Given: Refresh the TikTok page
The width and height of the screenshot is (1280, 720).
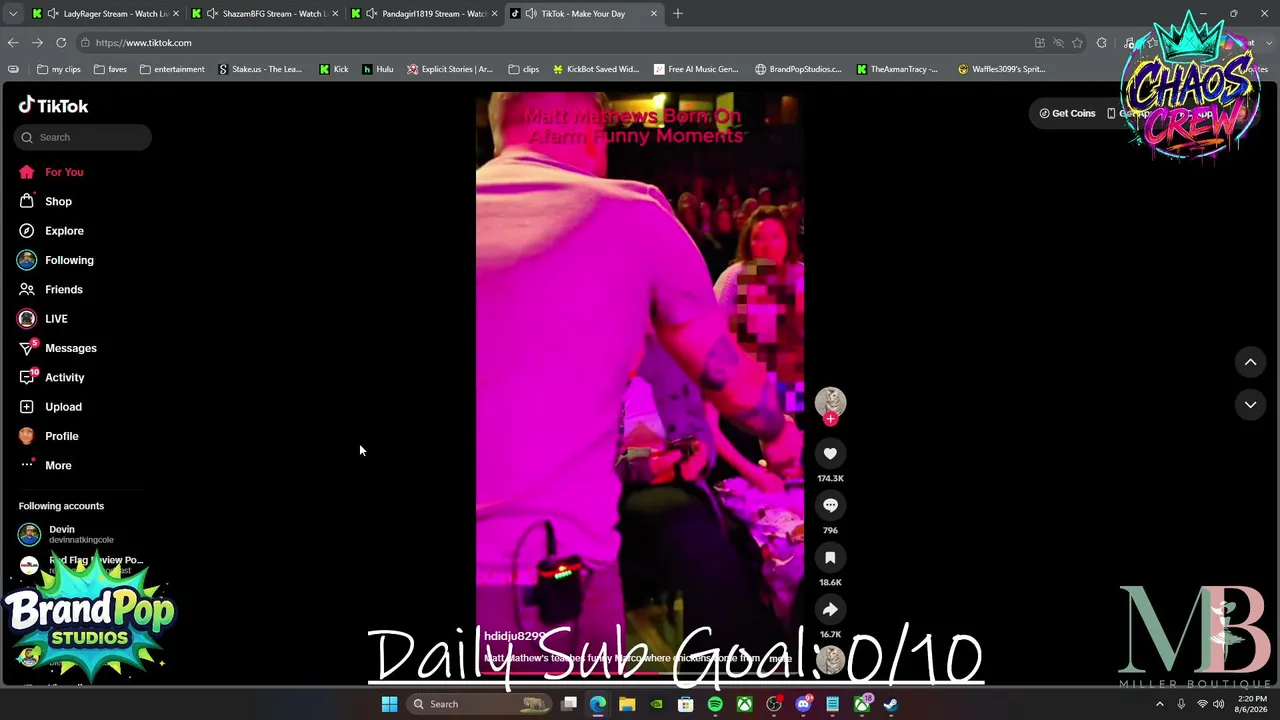Looking at the screenshot, I should tap(61, 43).
